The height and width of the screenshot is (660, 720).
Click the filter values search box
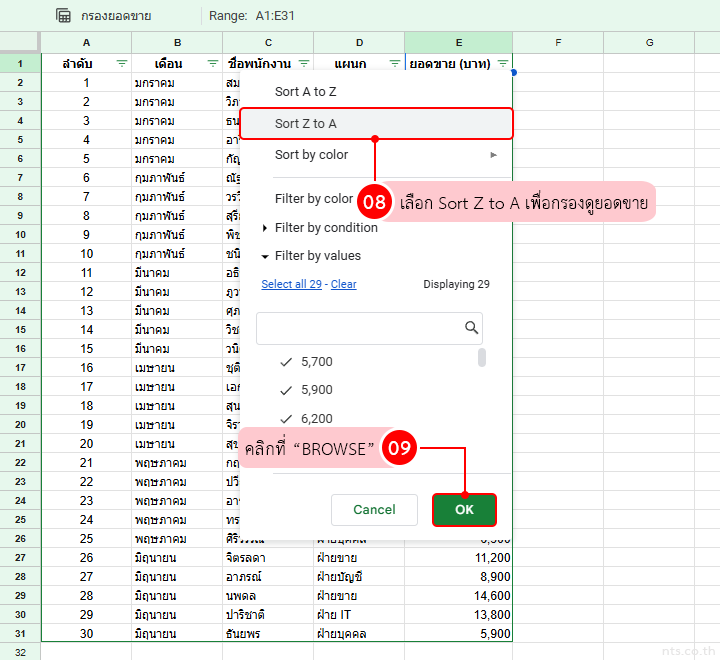coord(358,328)
